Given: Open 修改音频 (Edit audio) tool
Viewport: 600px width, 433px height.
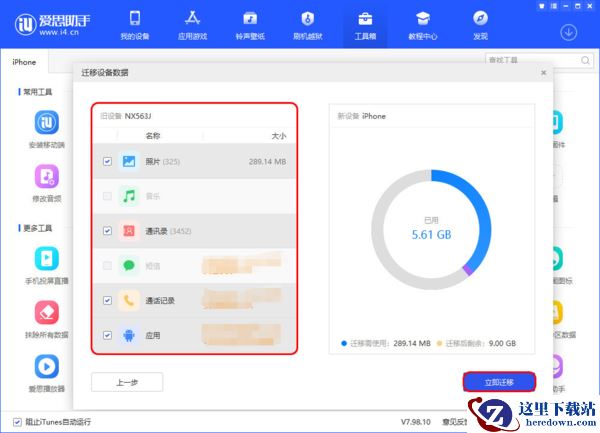Looking at the screenshot, I should point(47,184).
